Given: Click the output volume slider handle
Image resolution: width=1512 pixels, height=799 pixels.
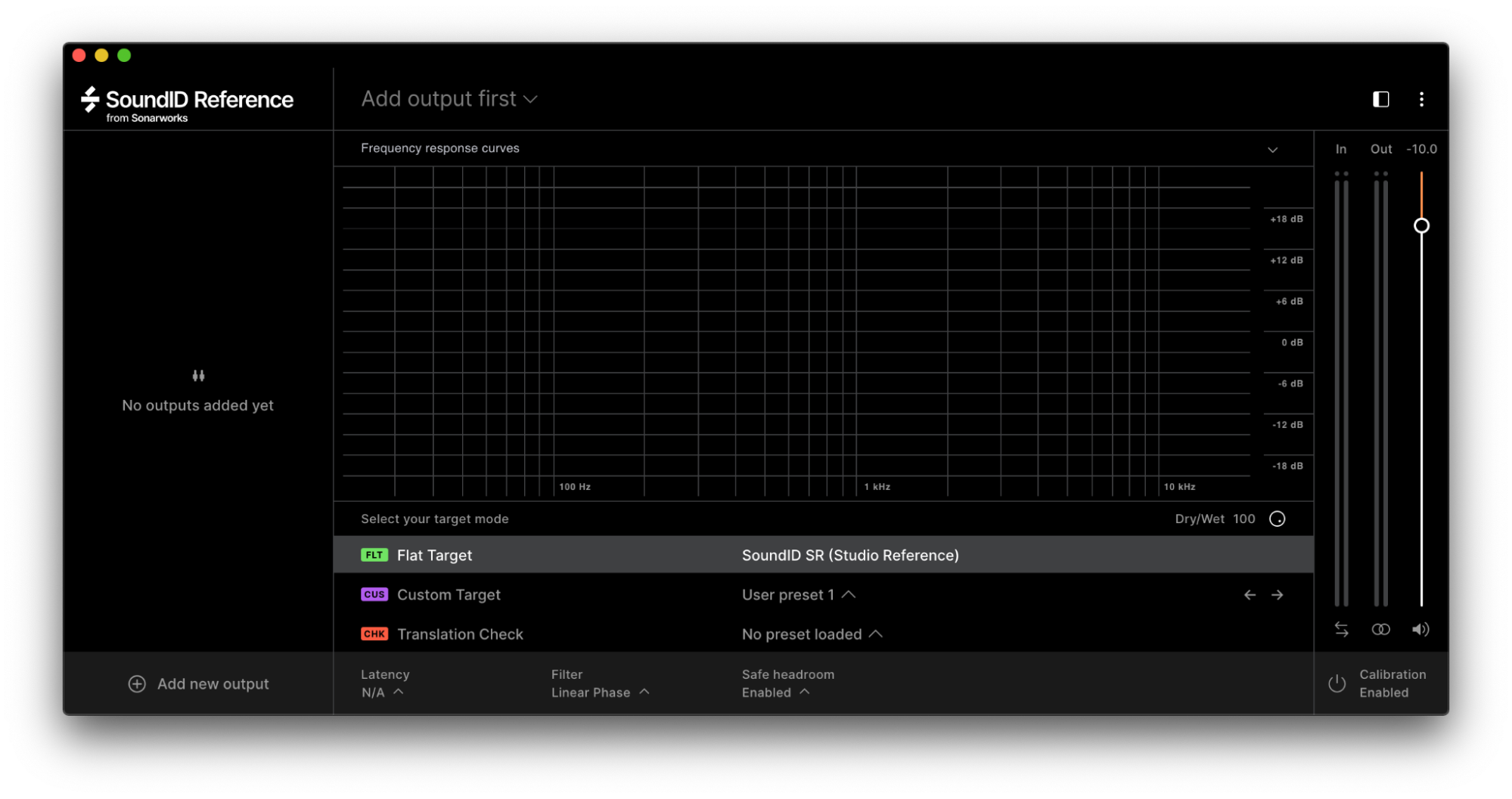Looking at the screenshot, I should 1421,226.
